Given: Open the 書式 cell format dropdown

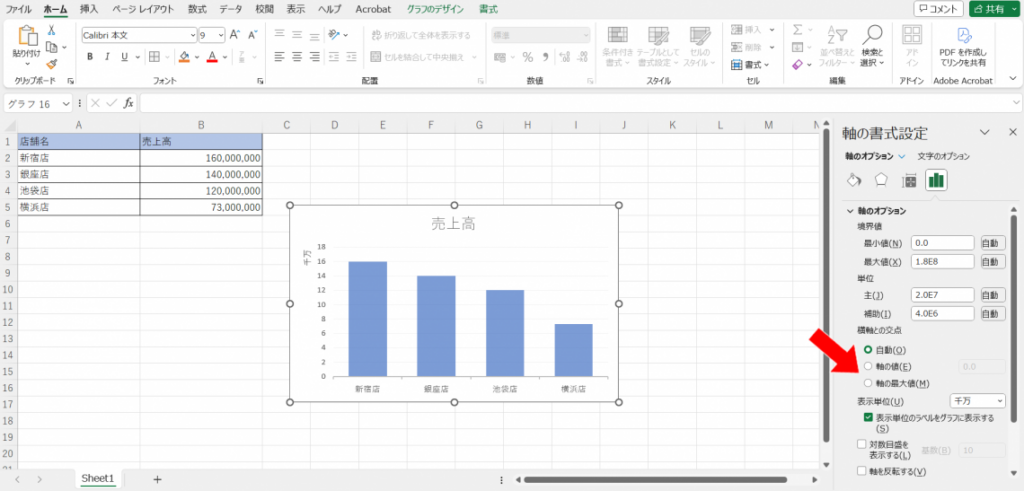Looking at the screenshot, I should pyautogui.click(x=752, y=65).
